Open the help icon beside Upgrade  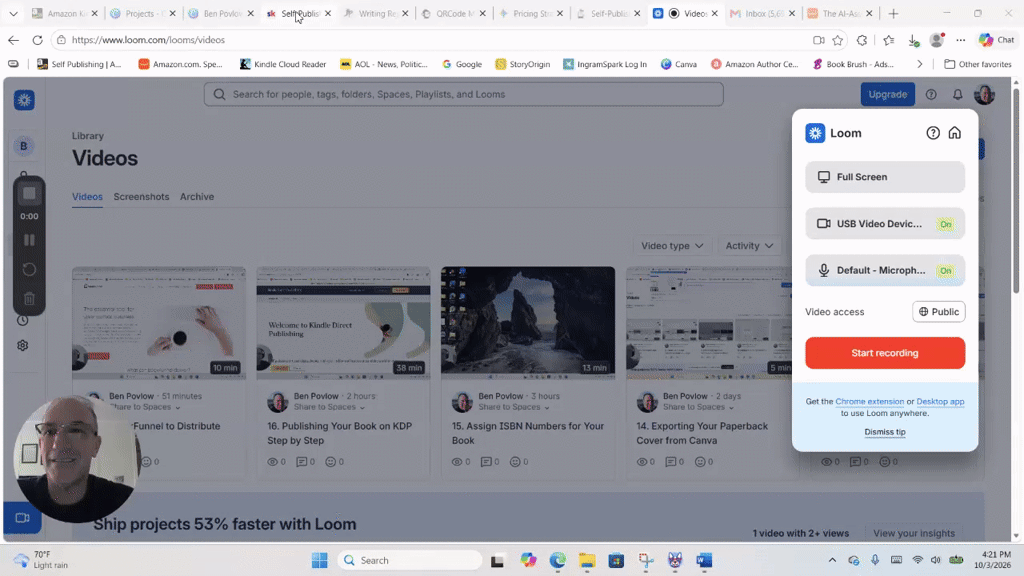931,95
